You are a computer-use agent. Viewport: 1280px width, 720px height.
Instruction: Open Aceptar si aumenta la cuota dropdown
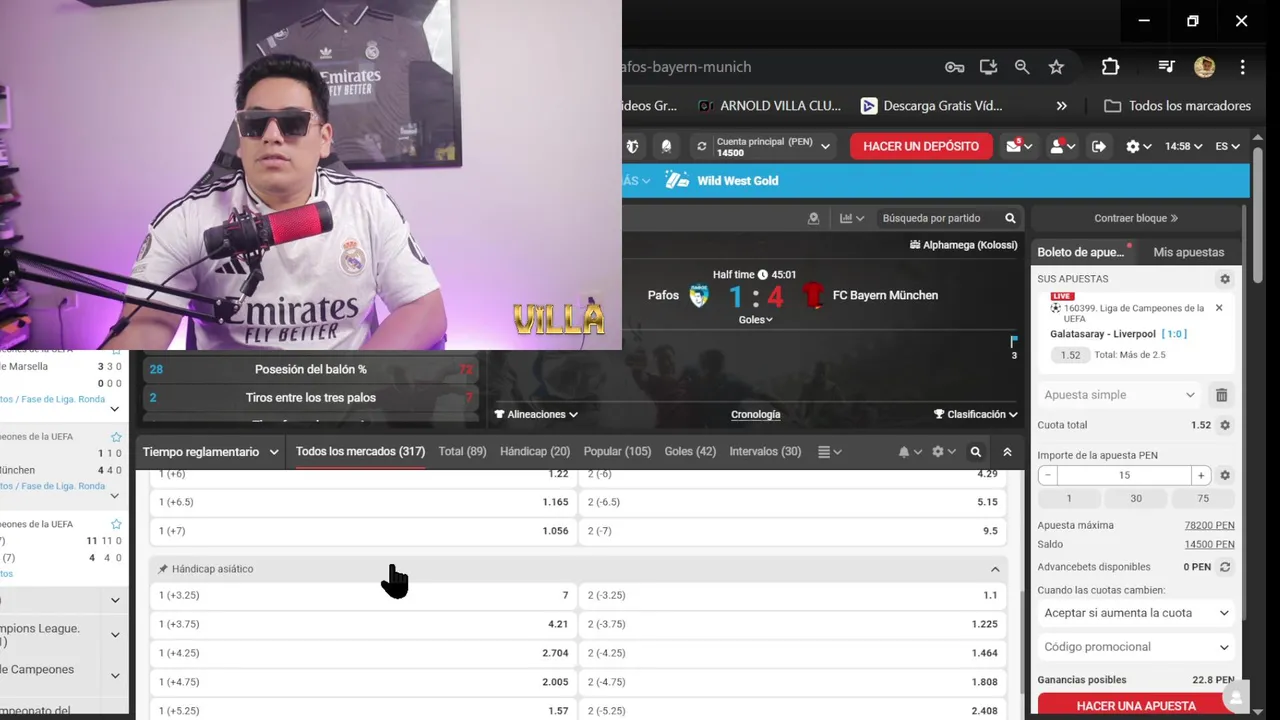click(1136, 613)
